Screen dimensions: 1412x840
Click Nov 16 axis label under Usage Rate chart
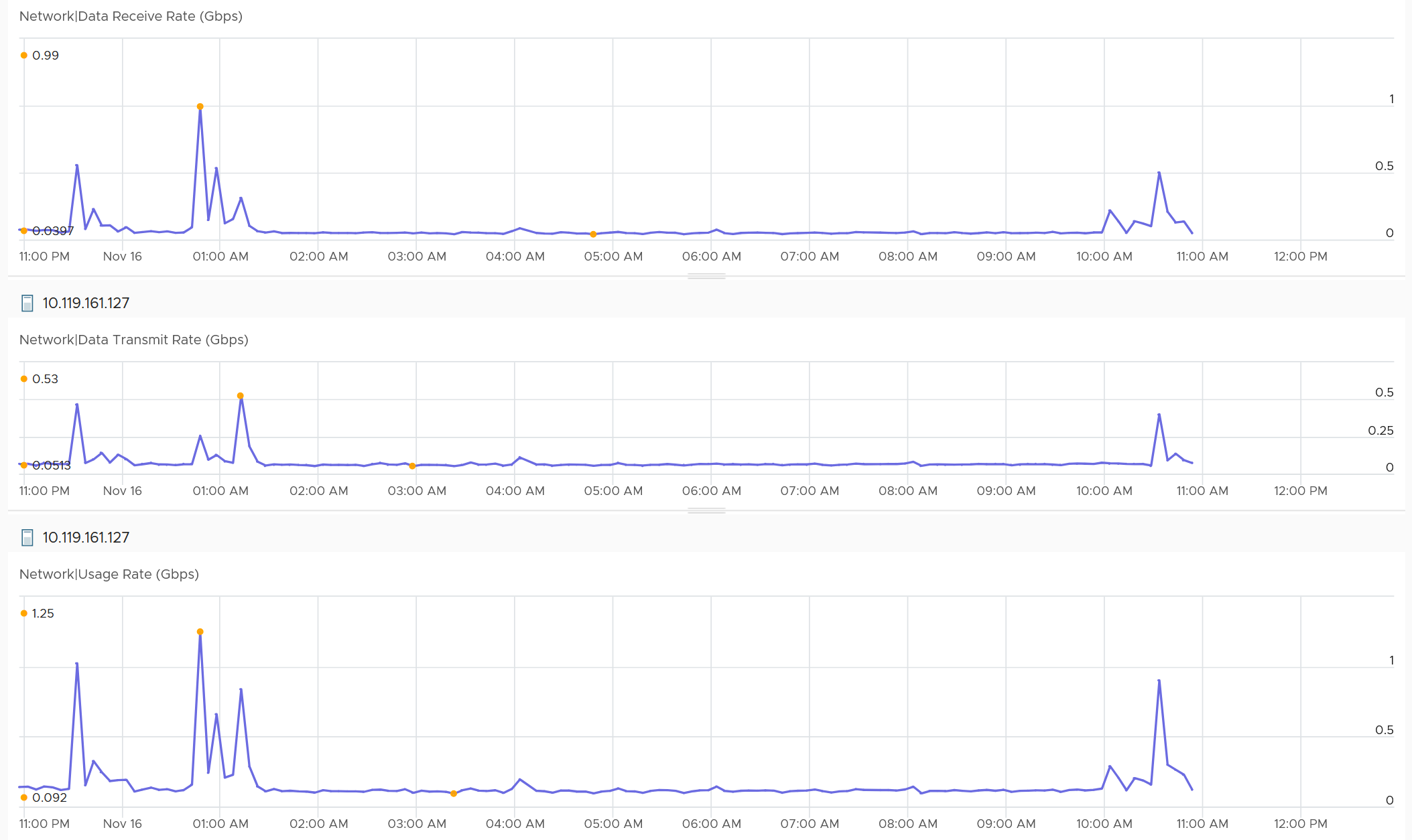click(x=123, y=824)
